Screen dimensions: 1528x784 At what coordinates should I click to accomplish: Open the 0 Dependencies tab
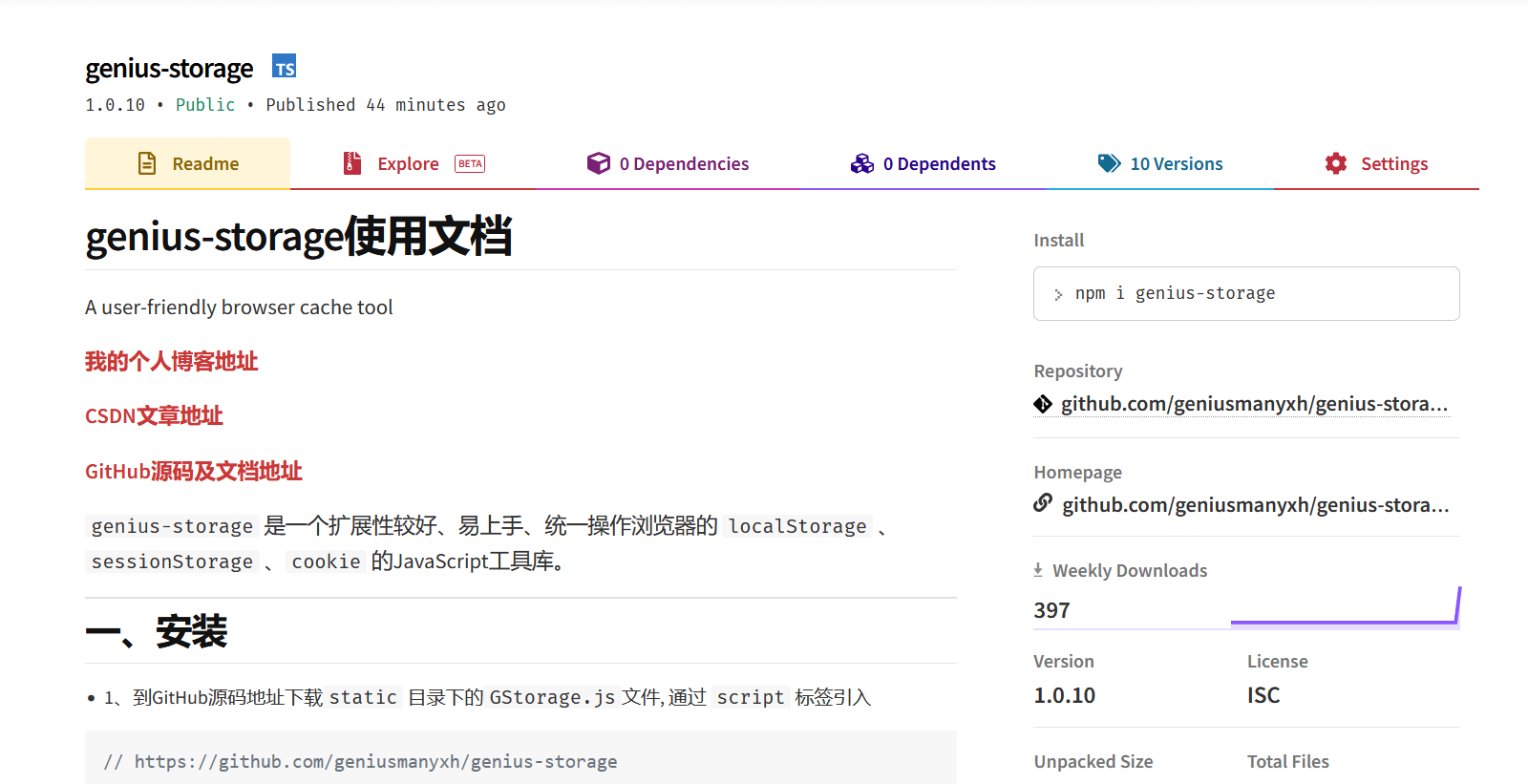pyautogui.click(x=668, y=163)
